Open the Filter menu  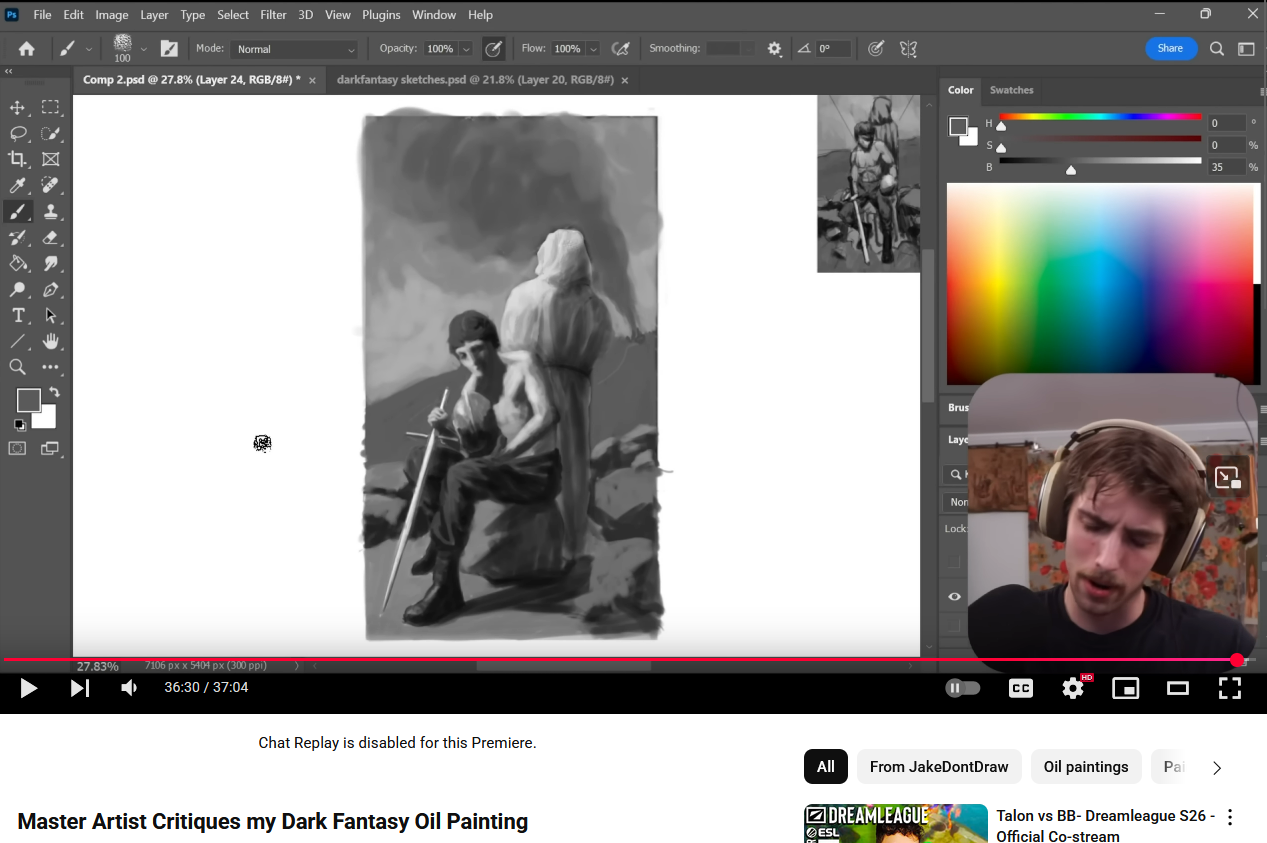click(273, 15)
